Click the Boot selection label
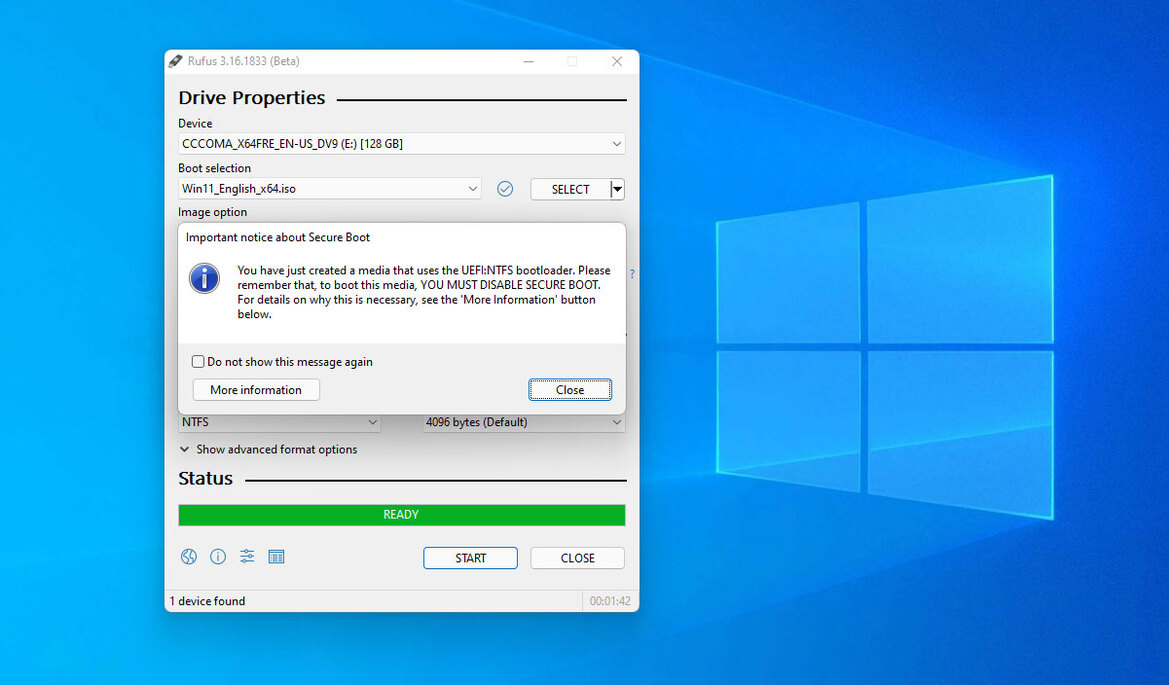1169x685 pixels. 215,168
